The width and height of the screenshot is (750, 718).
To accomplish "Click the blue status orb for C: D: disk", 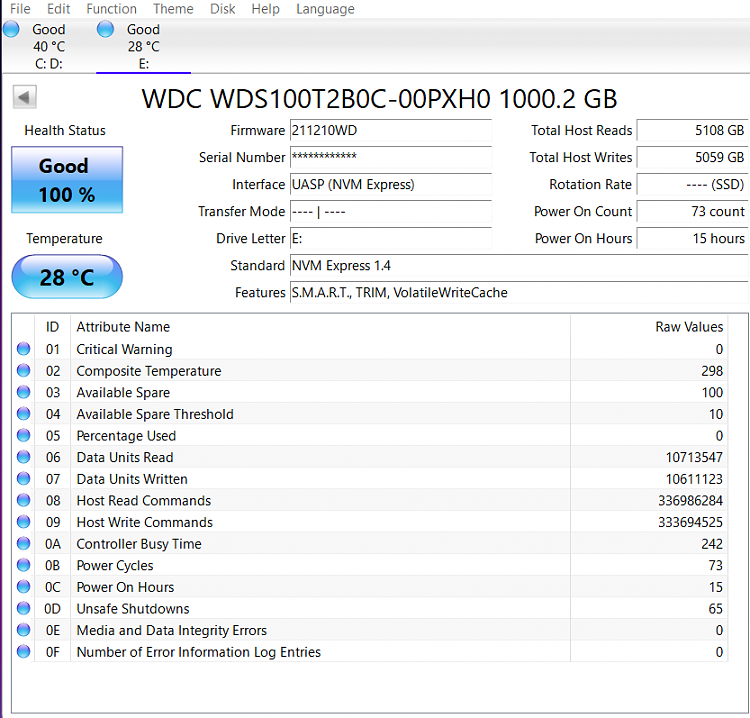I will [11, 29].
